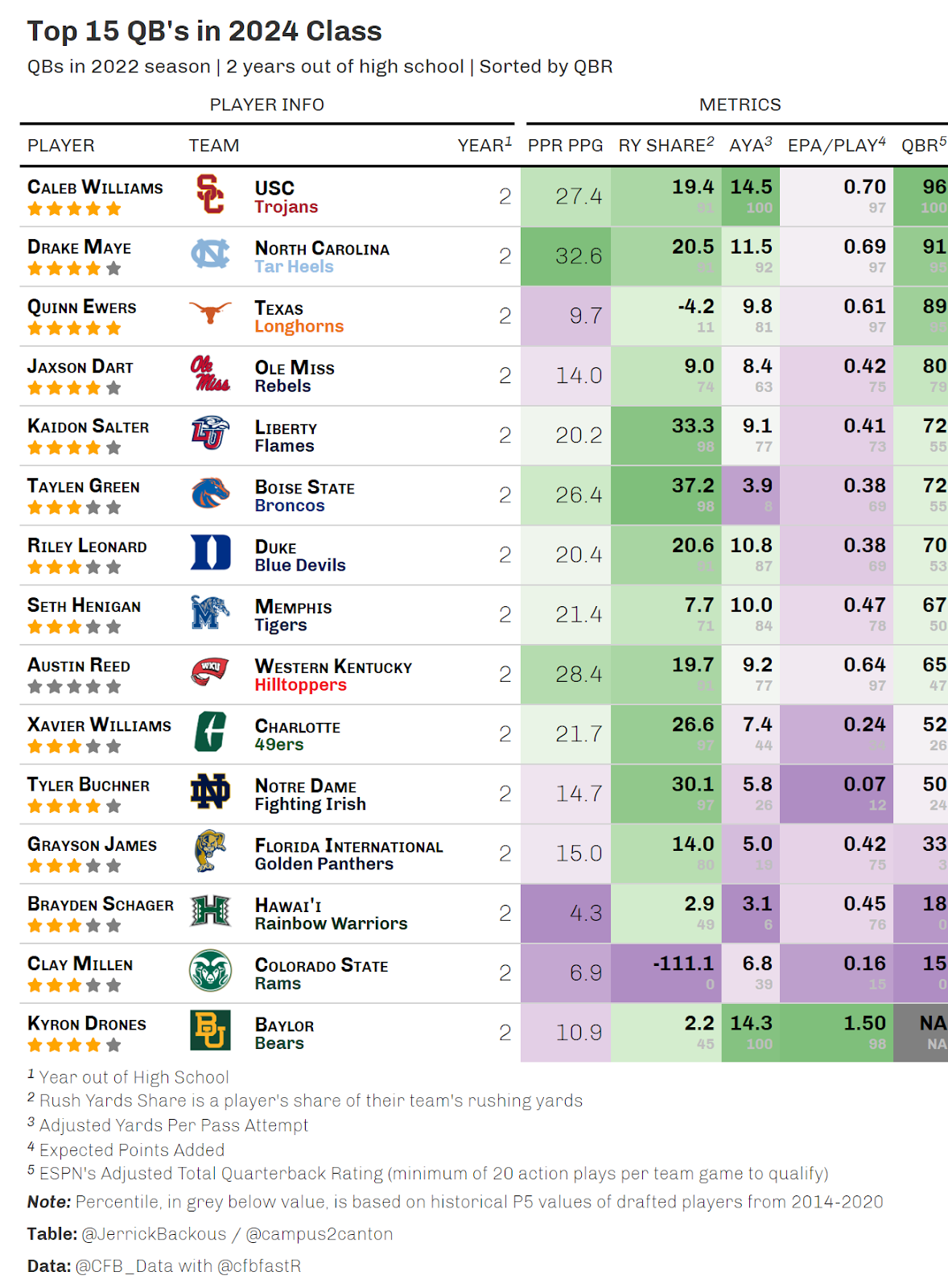Click the Texas Longhorns logo
This screenshot has width=948, height=1288.
click(210, 312)
